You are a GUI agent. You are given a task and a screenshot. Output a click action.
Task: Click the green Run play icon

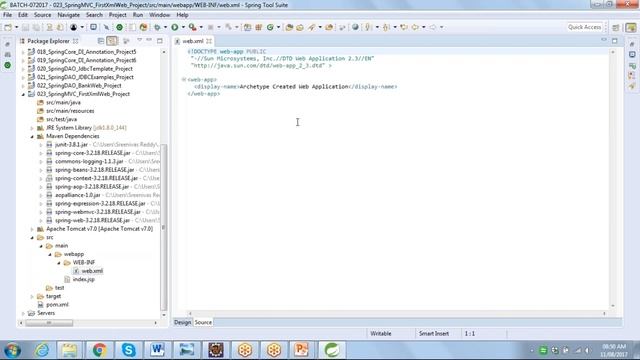coord(175,27)
